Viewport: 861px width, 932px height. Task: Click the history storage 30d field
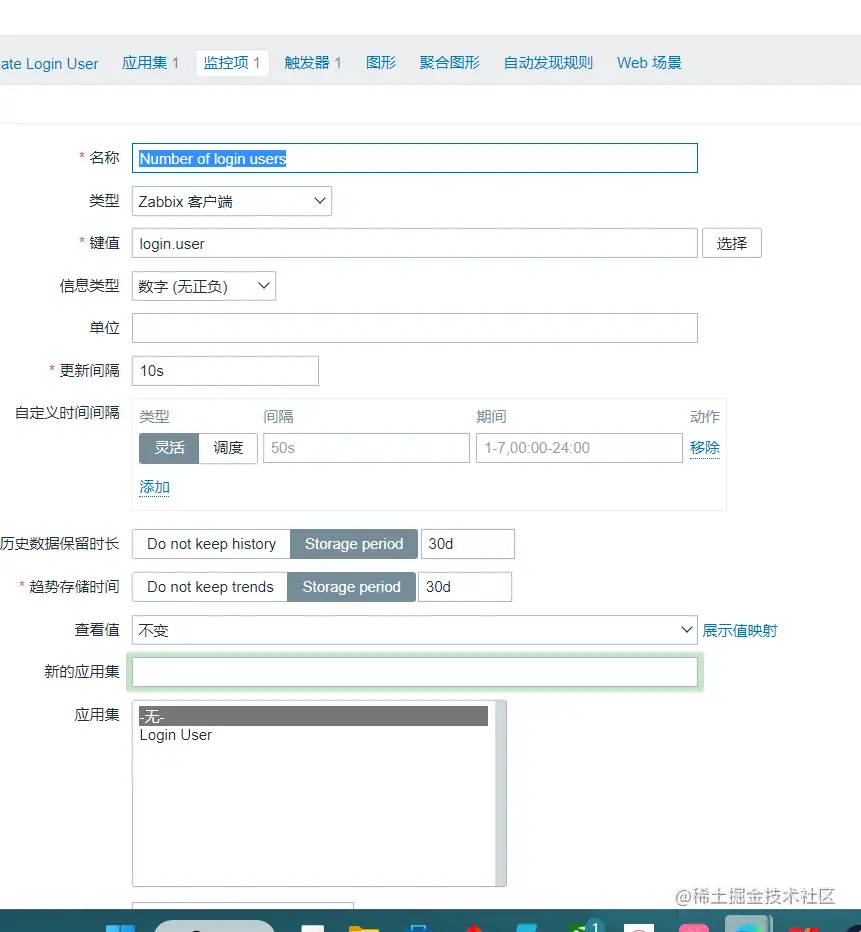(x=468, y=544)
